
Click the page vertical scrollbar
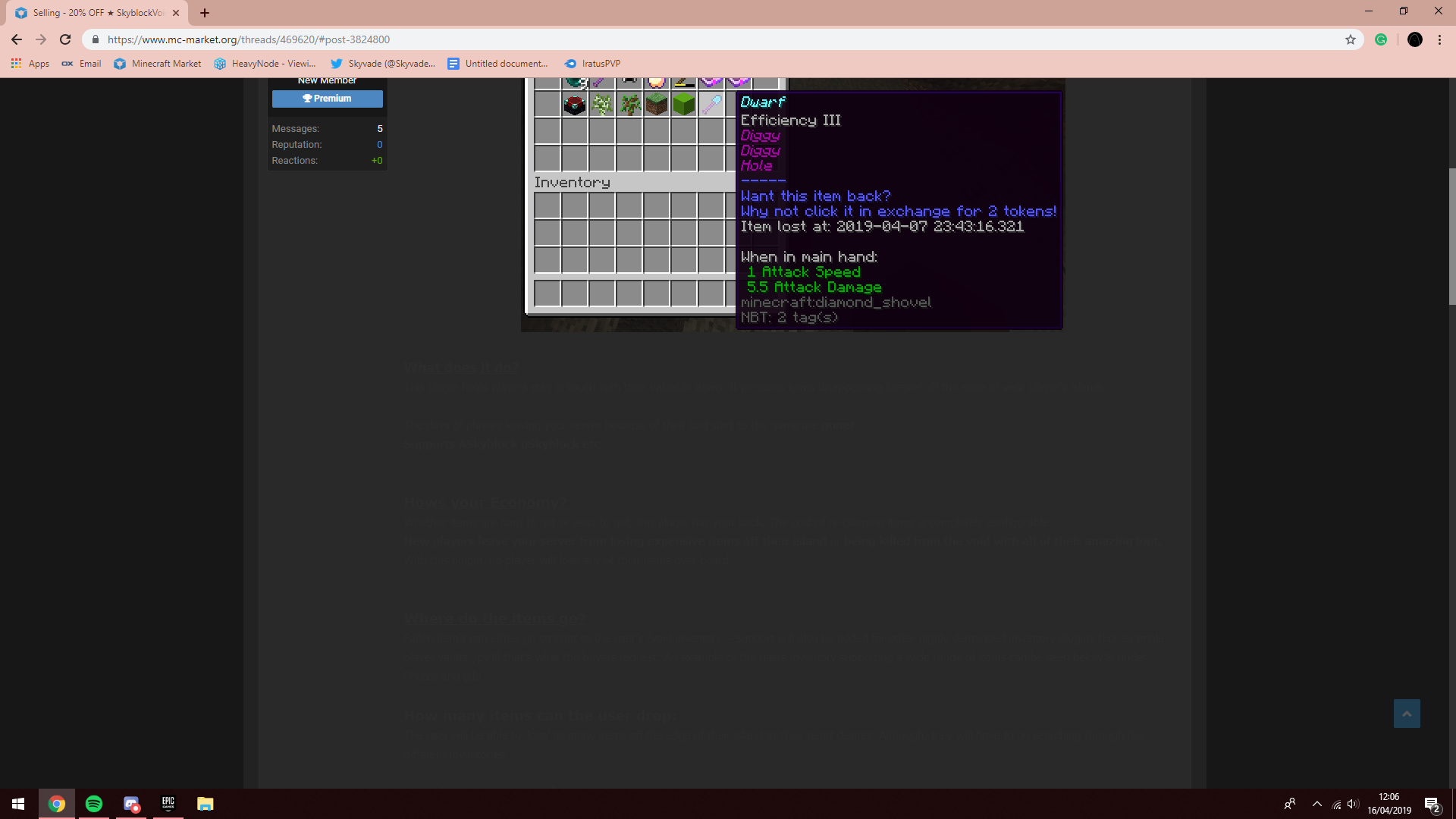click(x=1451, y=237)
